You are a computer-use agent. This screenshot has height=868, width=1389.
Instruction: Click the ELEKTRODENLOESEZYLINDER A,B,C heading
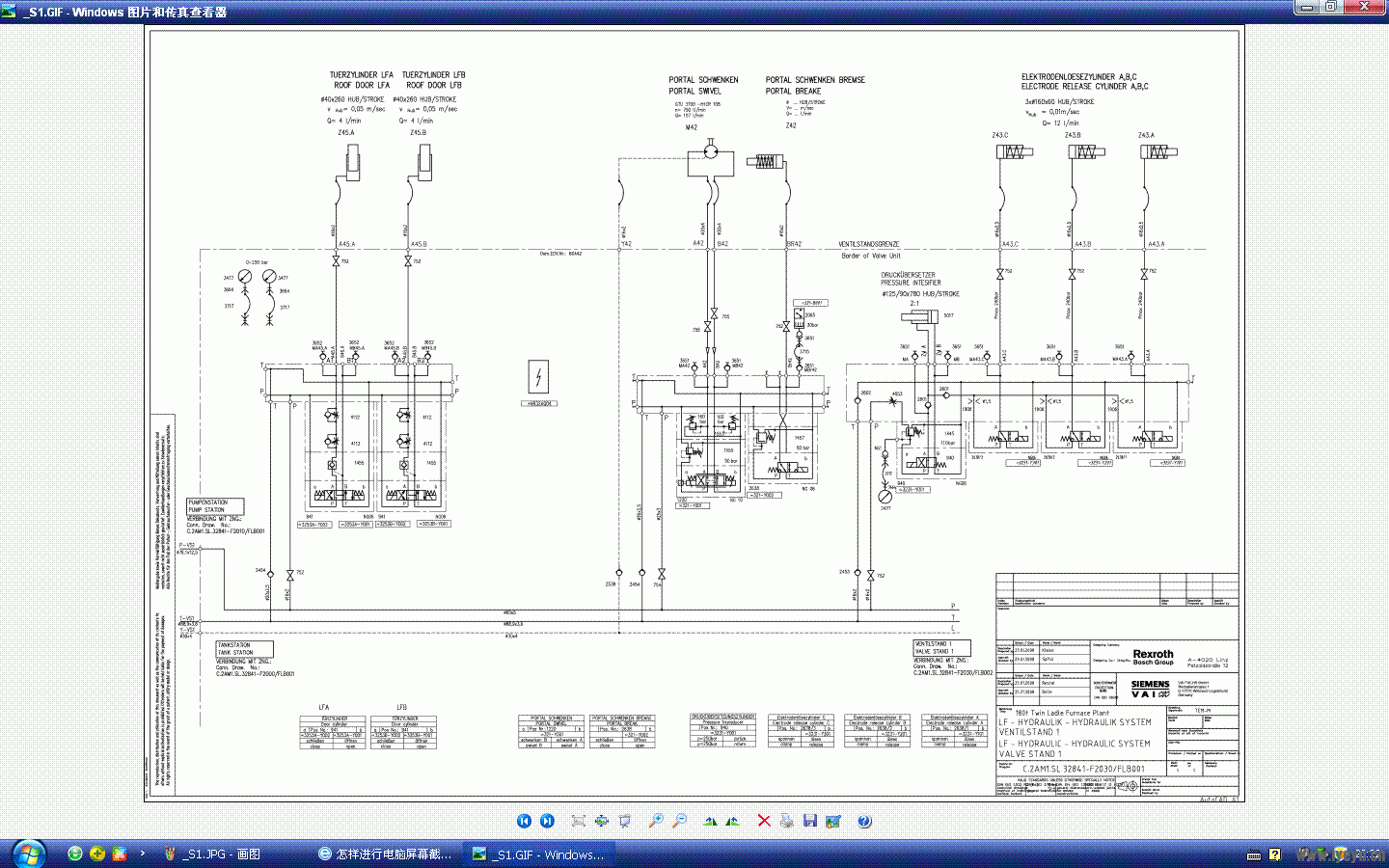click(1078, 76)
